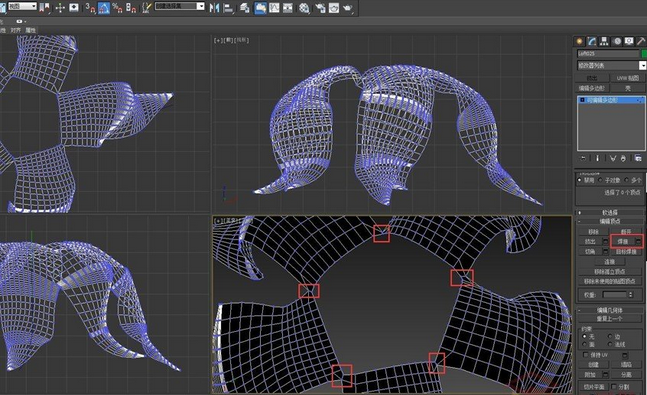This screenshot has width=647, height=395.
Task: Click the 目标焊接 button
Action: click(626, 251)
